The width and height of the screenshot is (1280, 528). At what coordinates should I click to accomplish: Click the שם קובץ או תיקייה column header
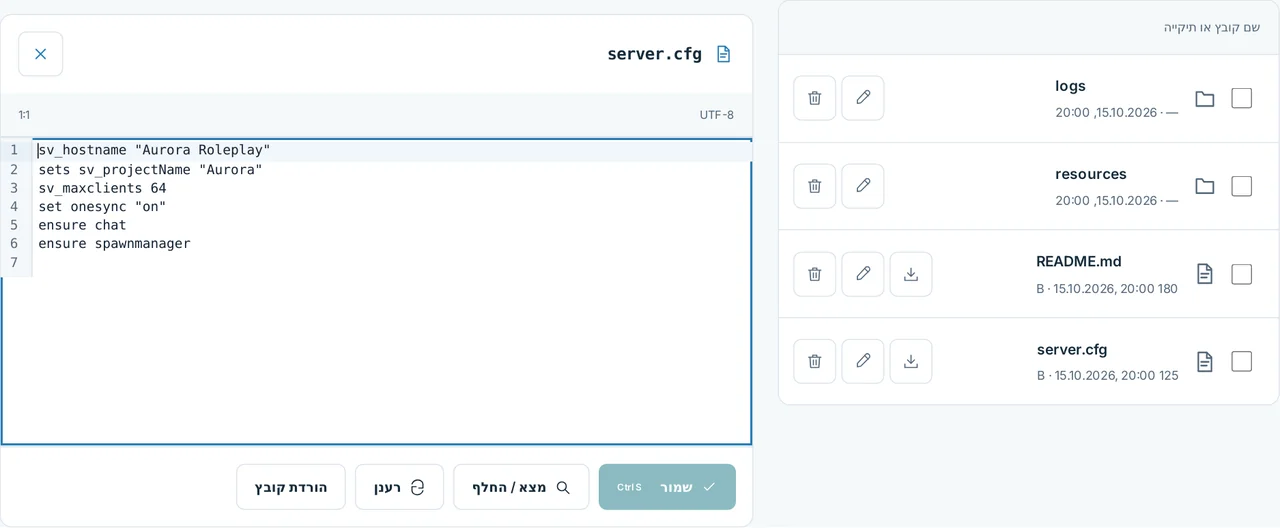click(x=1212, y=27)
